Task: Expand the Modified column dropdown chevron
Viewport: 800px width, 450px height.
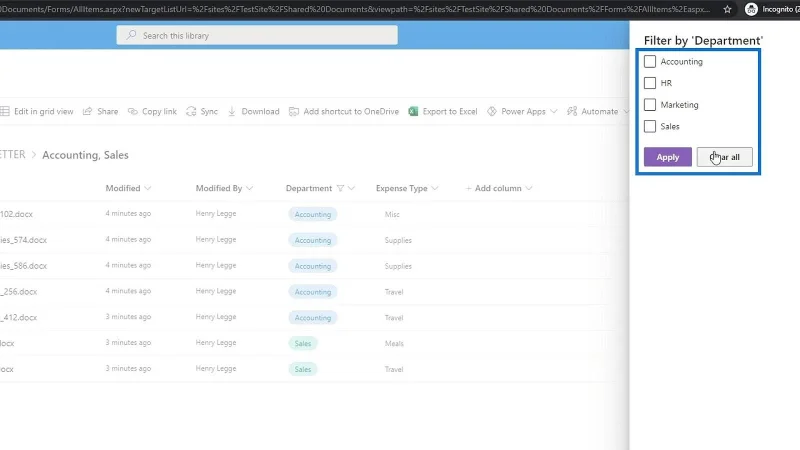Action: 147,188
